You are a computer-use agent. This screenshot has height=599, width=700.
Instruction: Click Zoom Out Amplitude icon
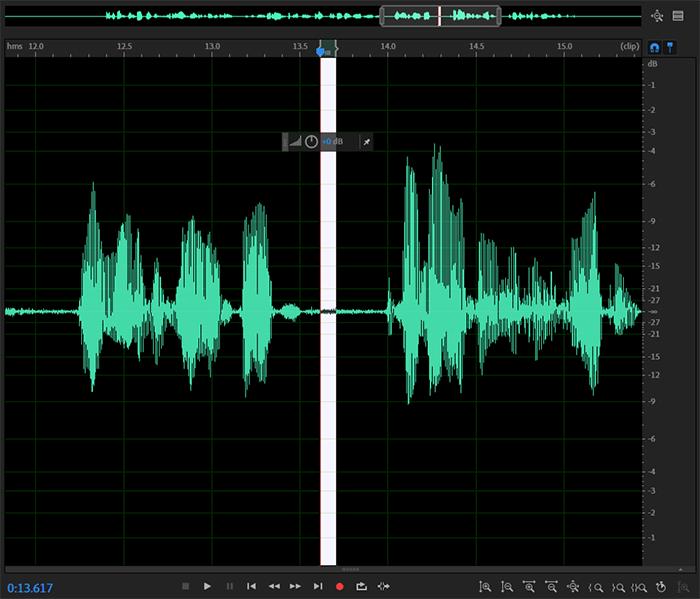pos(507,587)
